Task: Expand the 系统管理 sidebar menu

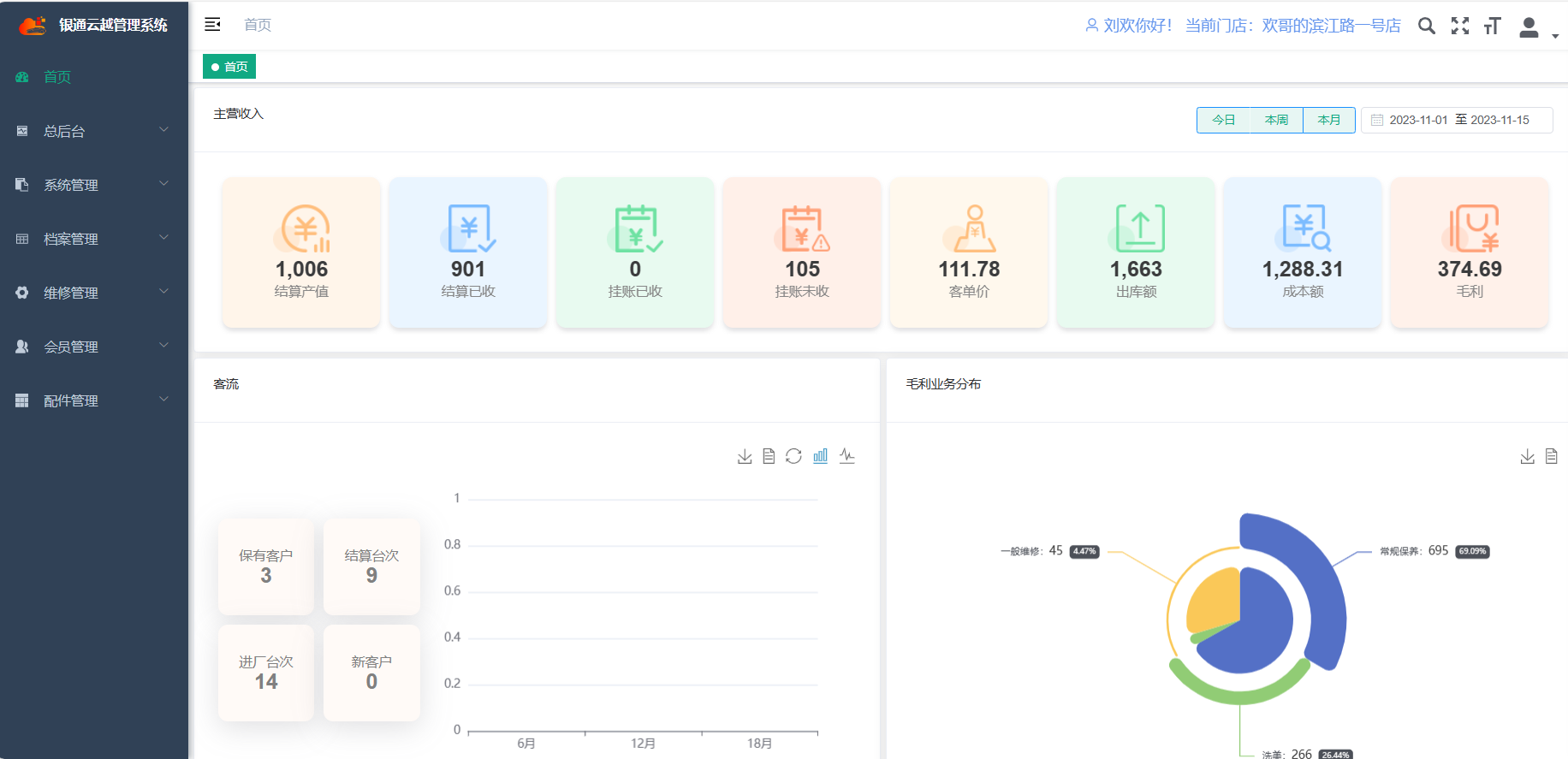Action: [x=94, y=185]
